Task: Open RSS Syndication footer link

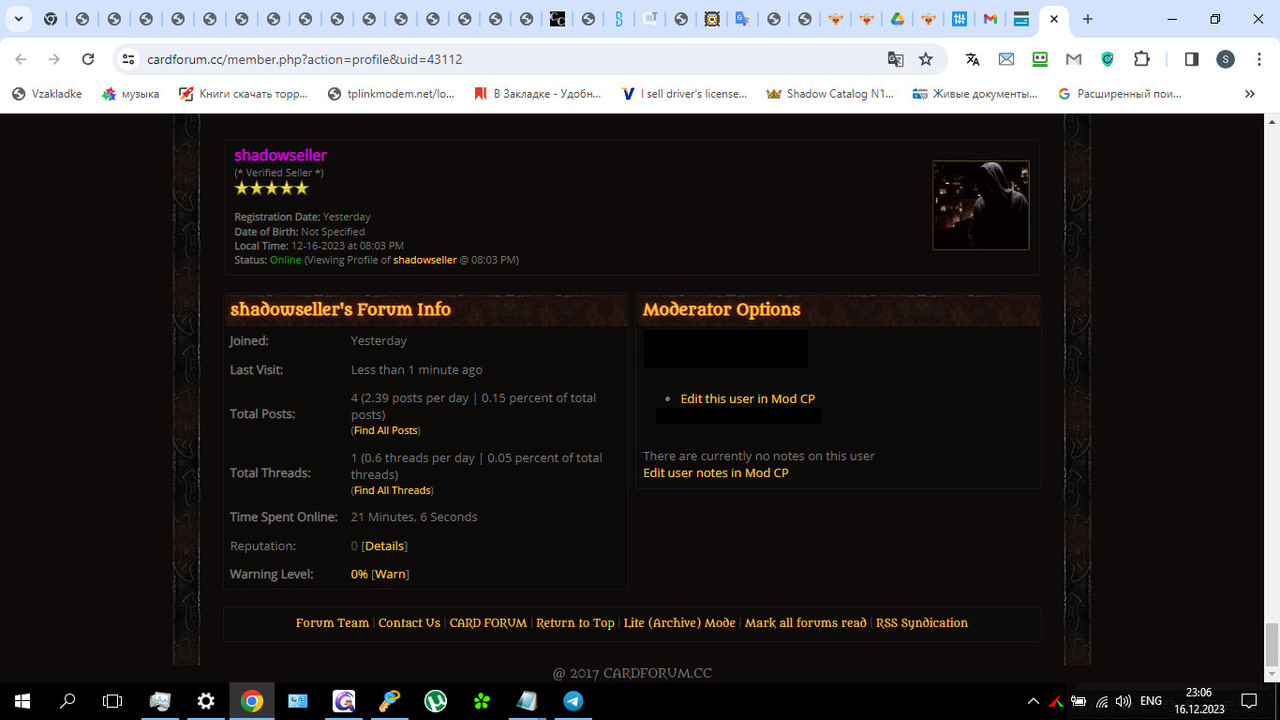Action: pyautogui.click(x=922, y=622)
